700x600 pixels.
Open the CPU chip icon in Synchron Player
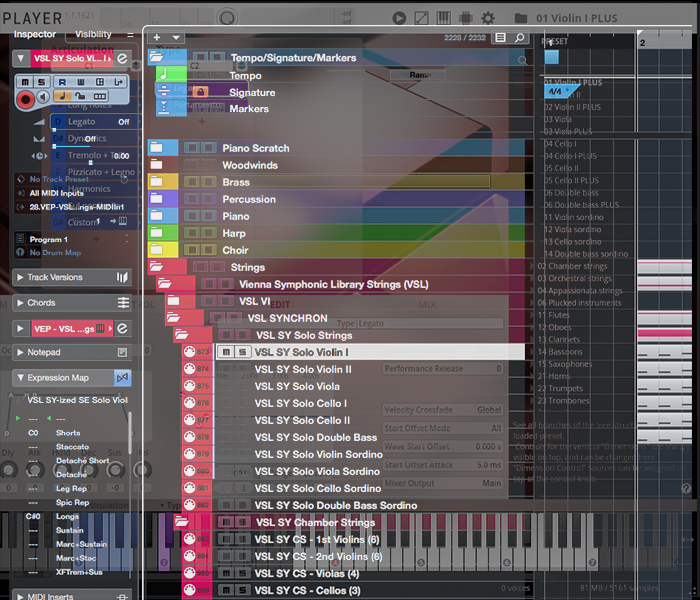(466, 18)
